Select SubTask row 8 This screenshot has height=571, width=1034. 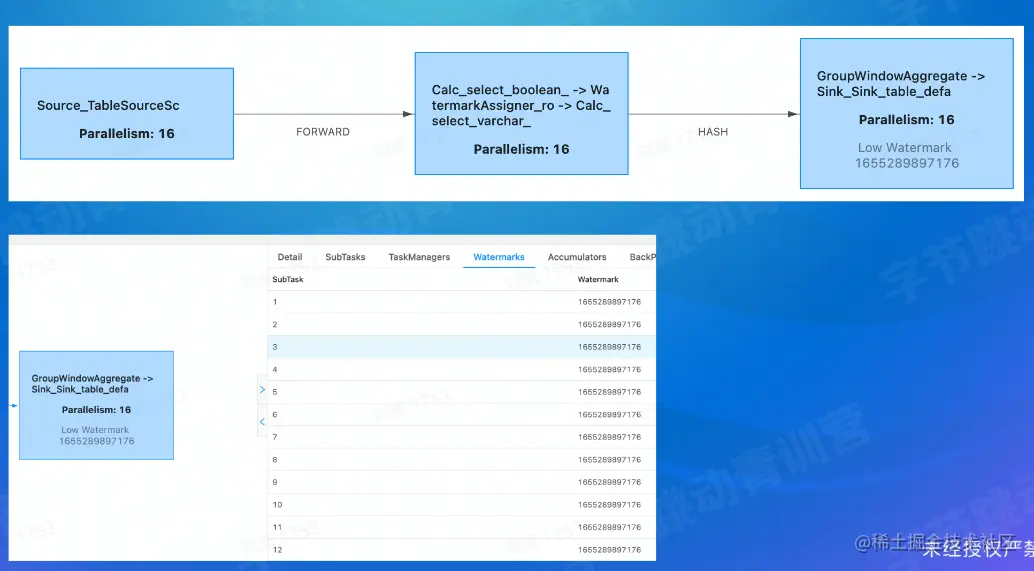[x=462, y=460]
